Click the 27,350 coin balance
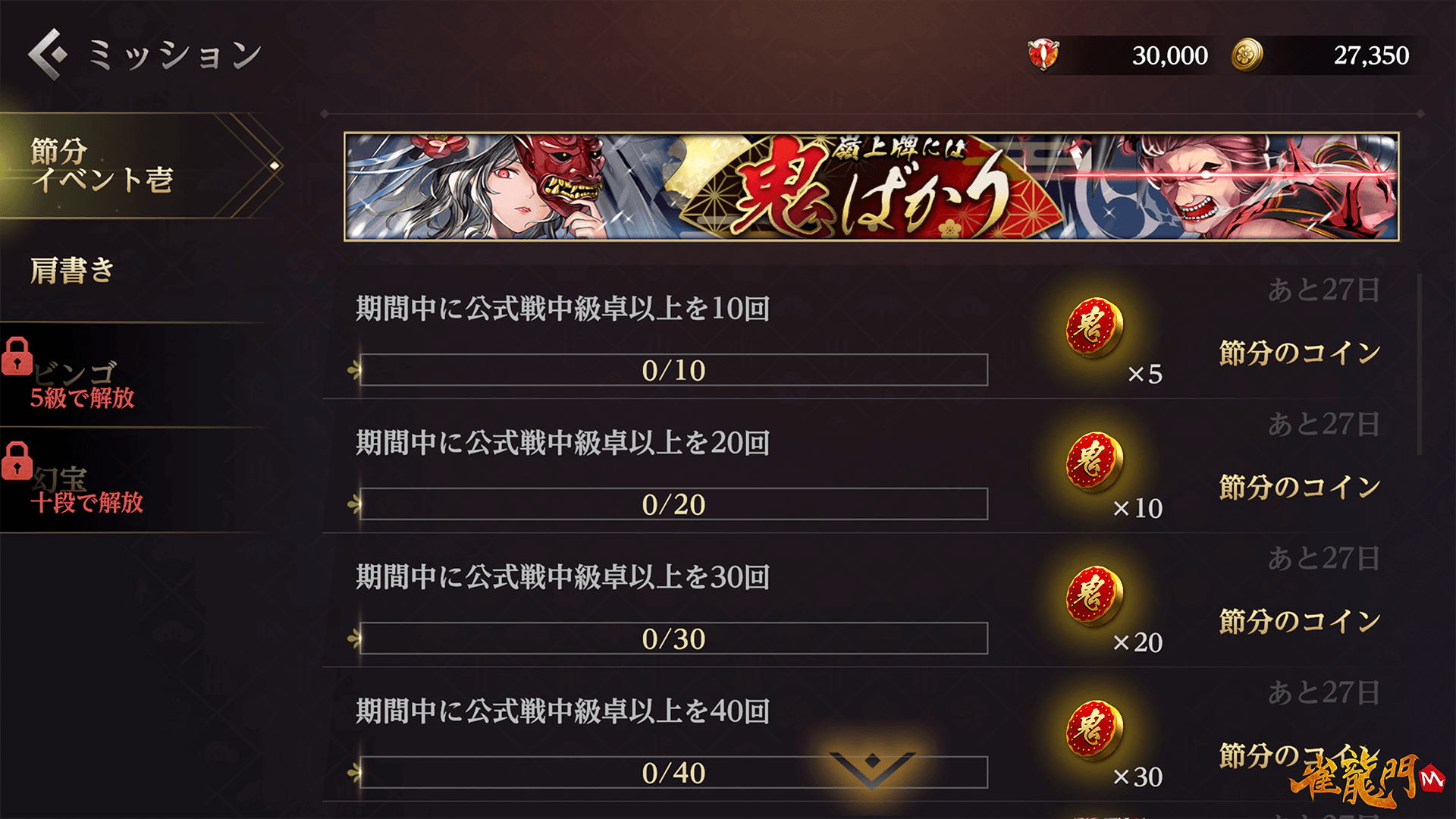 click(1371, 55)
